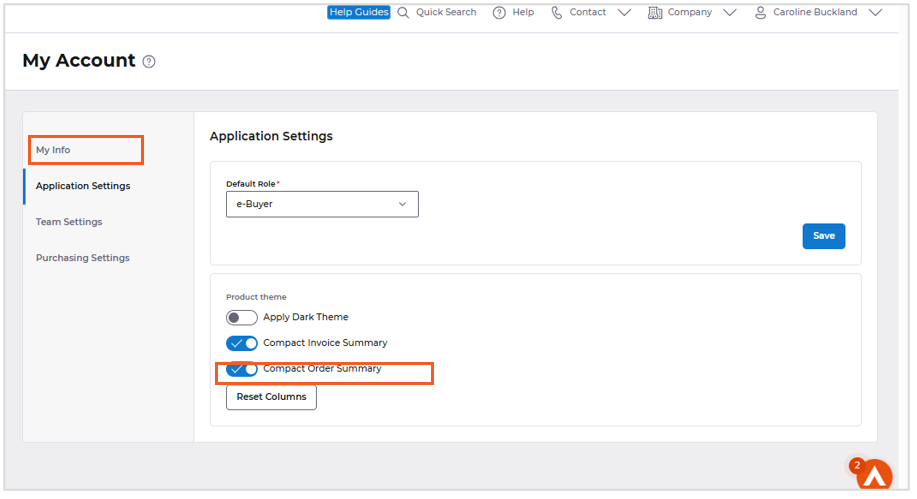The width and height of the screenshot is (917, 499).
Task: Open the orange chat widget icon
Action: [874, 476]
